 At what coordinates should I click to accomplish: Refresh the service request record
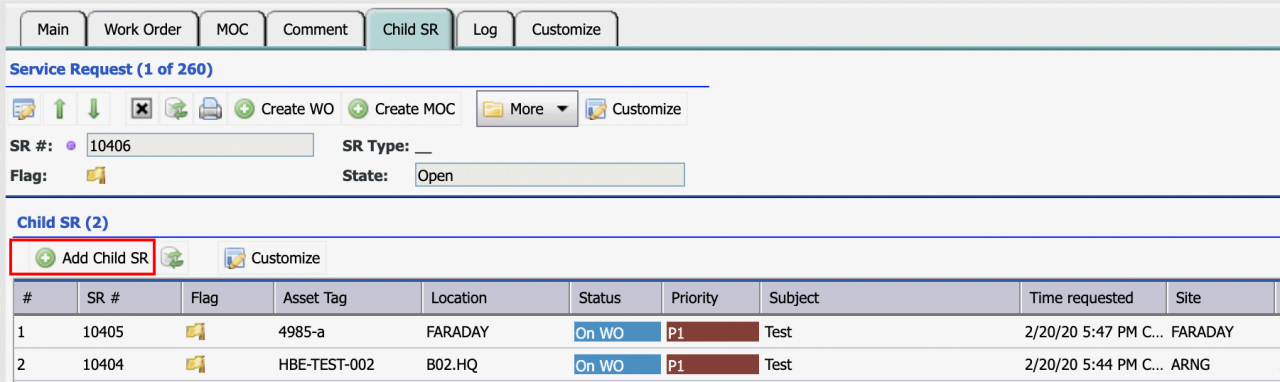(x=176, y=109)
